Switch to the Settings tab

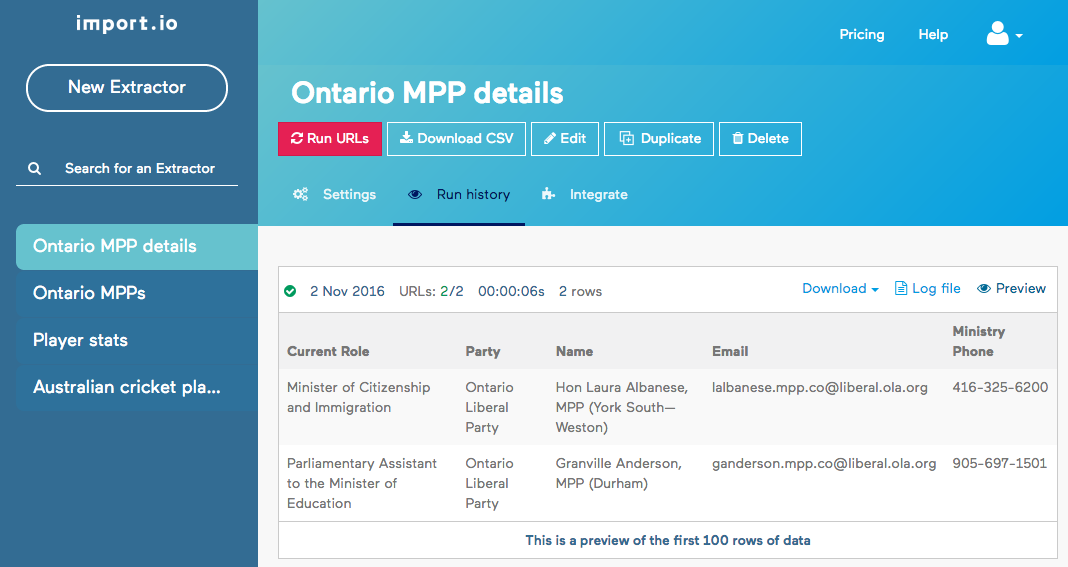coord(334,194)
